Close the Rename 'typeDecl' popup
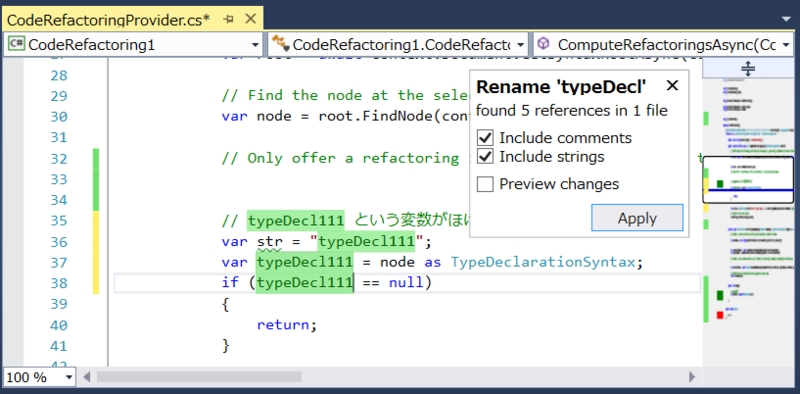The width and height of the screenshot is (800, 394). click(672, 86)
